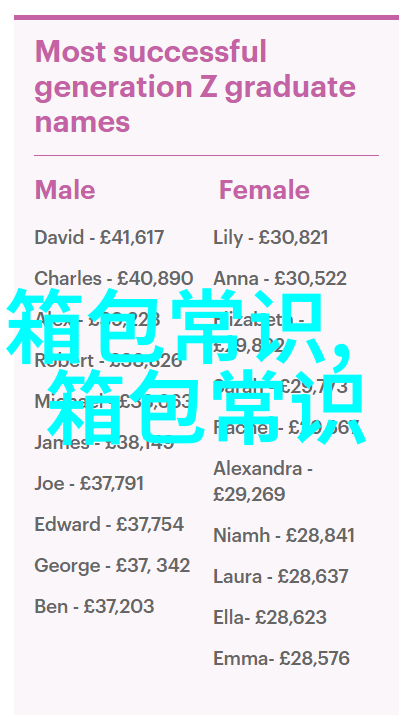Viewport: 414px width, 715px height.
Task: Select the Female column heading
Action: coord(264,190)
